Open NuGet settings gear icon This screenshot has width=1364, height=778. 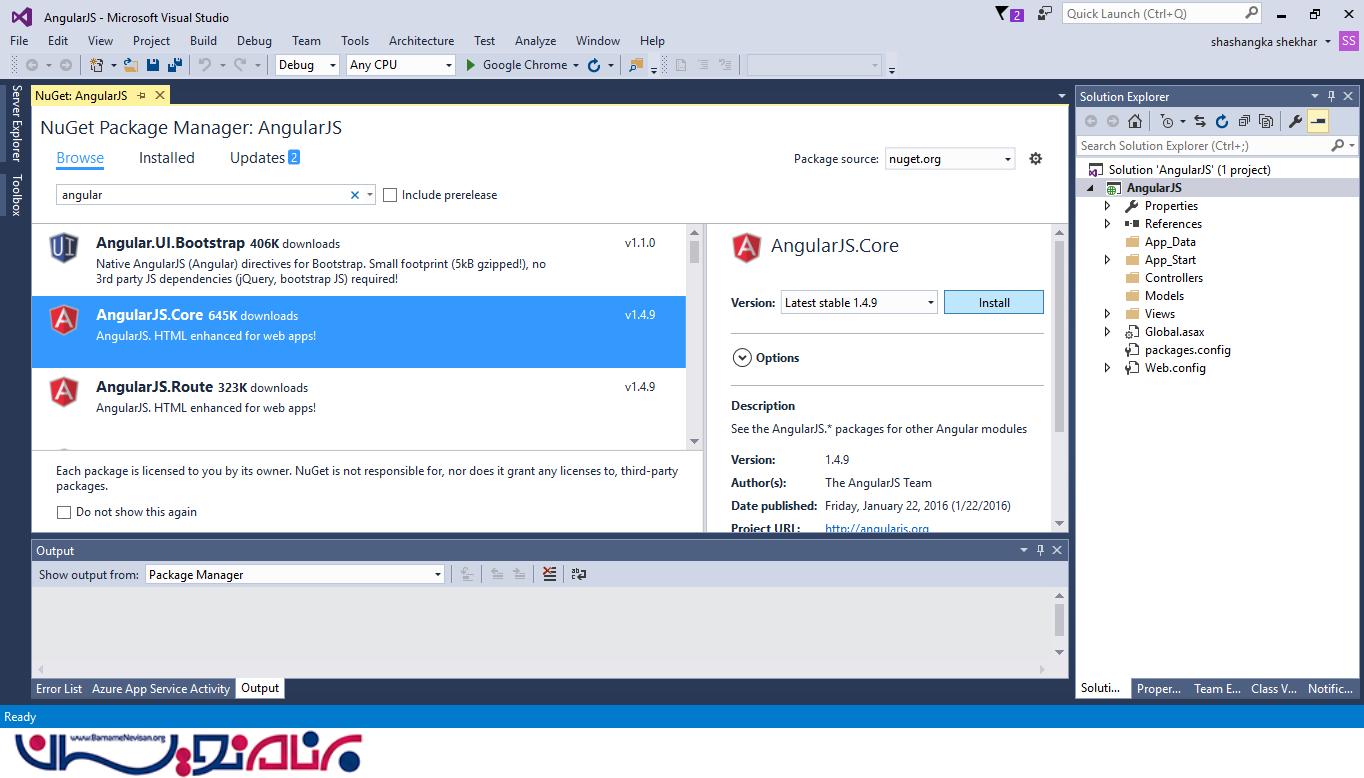coord(1036,158)
